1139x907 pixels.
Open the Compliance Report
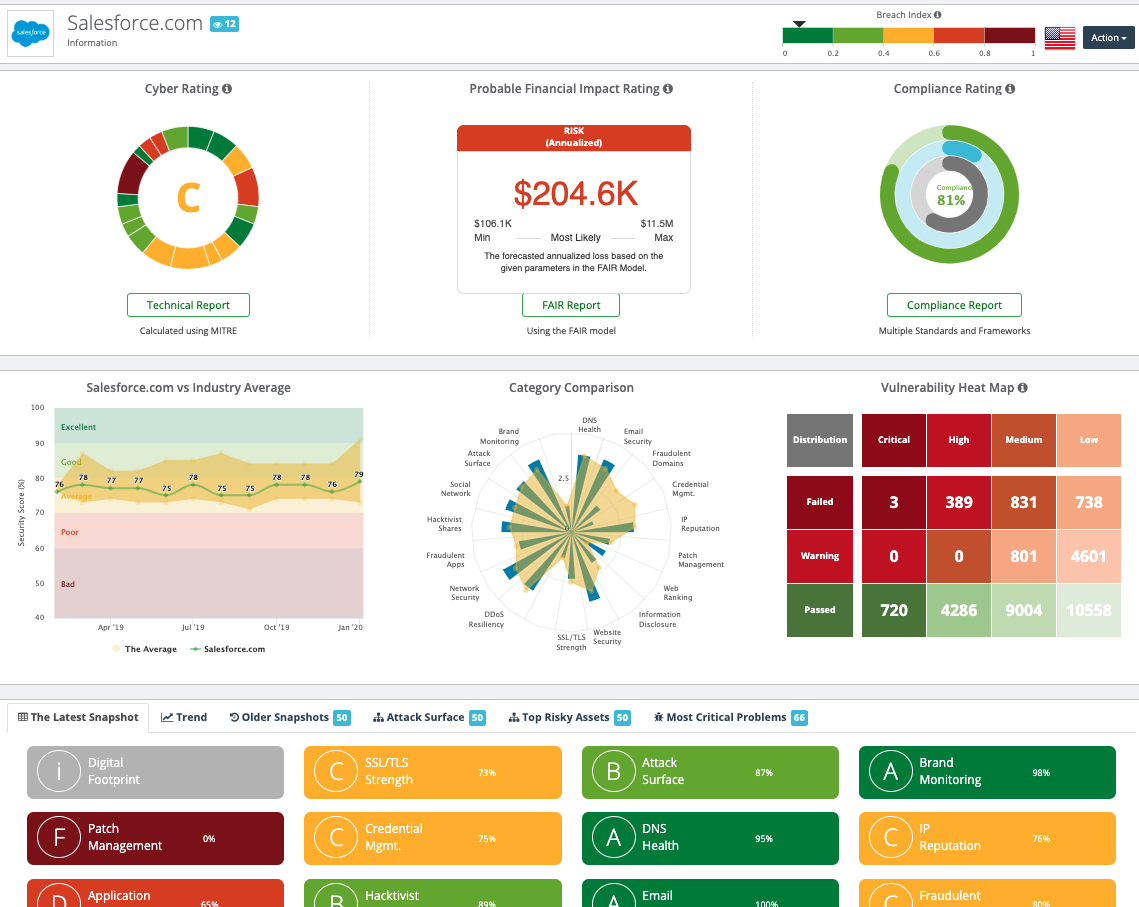[x=954, y=305]
